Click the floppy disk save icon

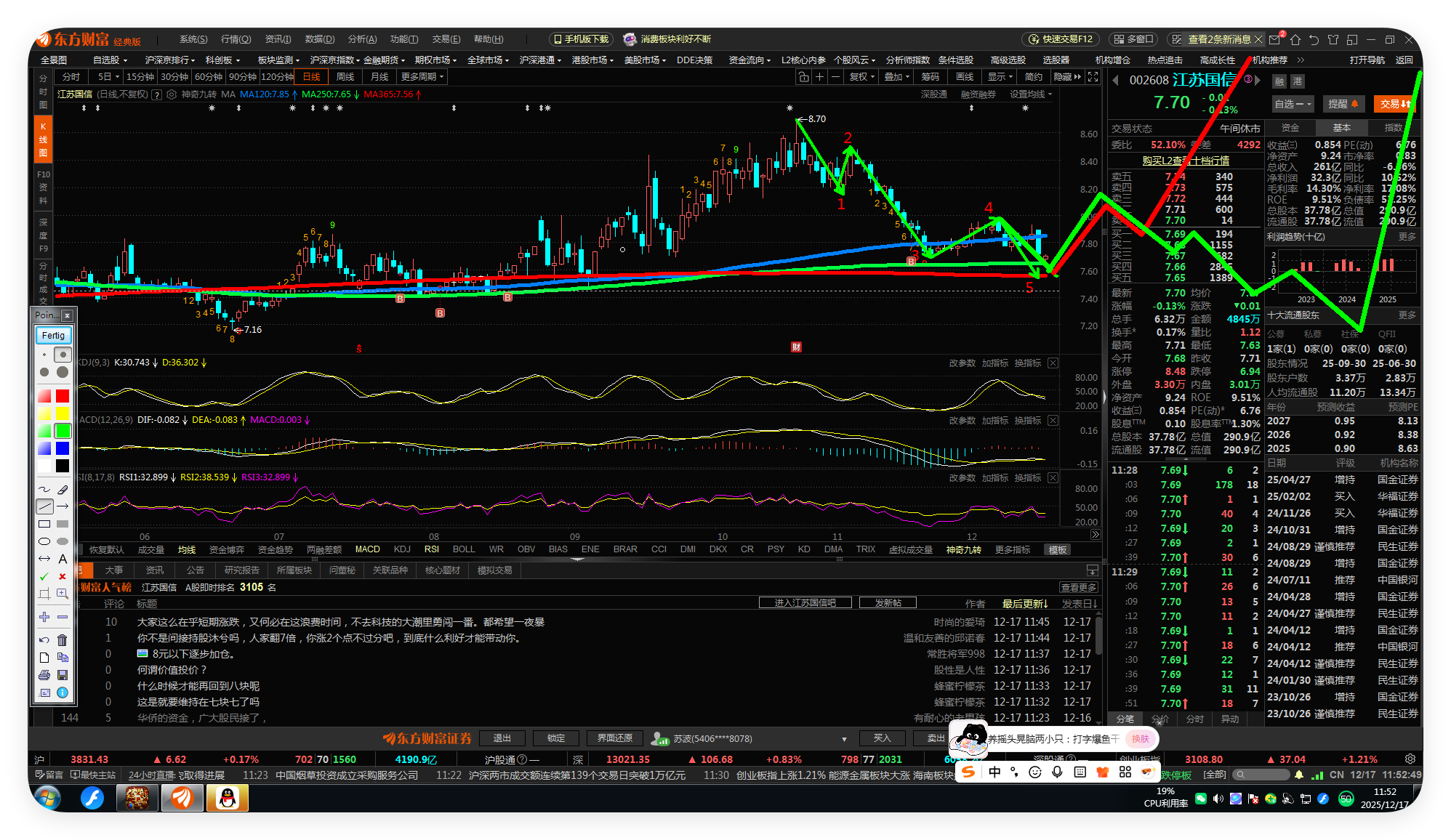(x=63, y=675)
